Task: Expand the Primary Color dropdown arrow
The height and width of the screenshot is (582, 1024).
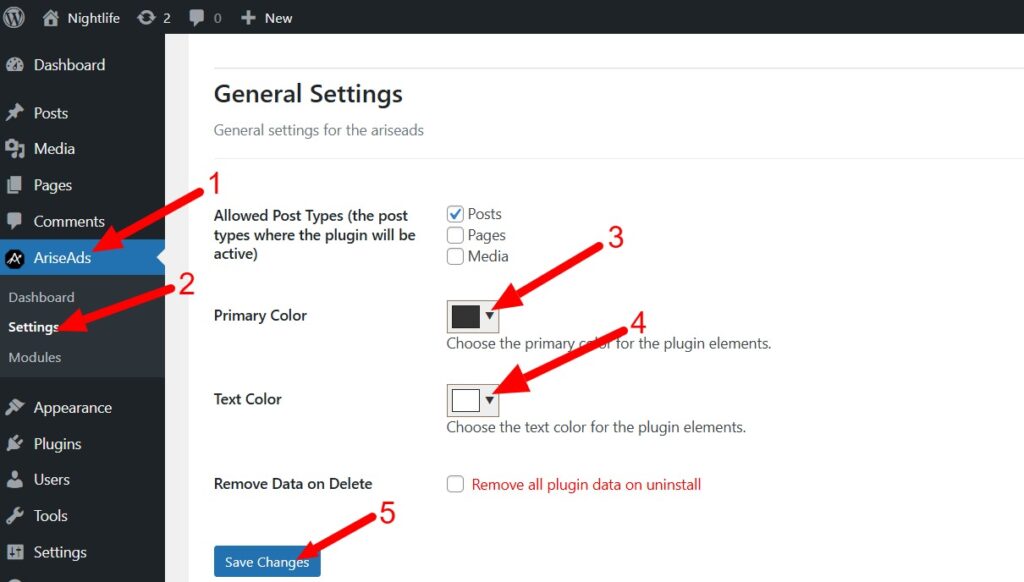Action: coord(489,316)
